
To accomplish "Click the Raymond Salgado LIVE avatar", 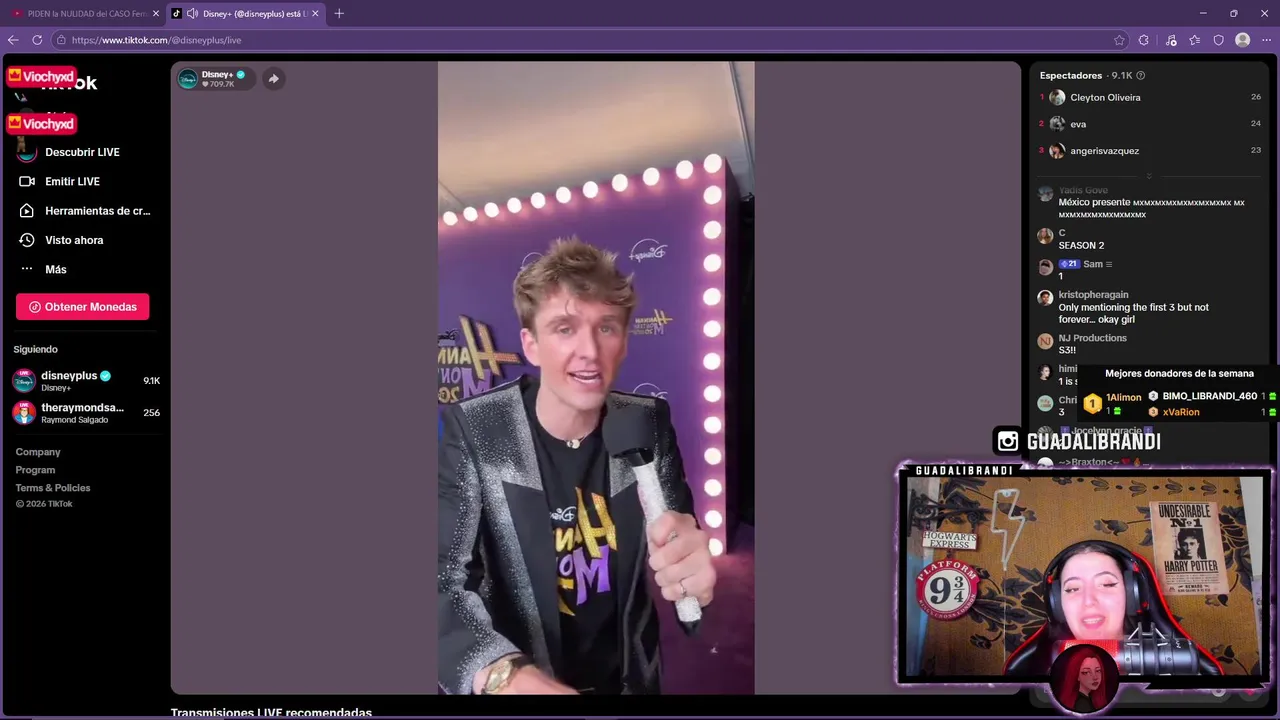I will [24, 412].
